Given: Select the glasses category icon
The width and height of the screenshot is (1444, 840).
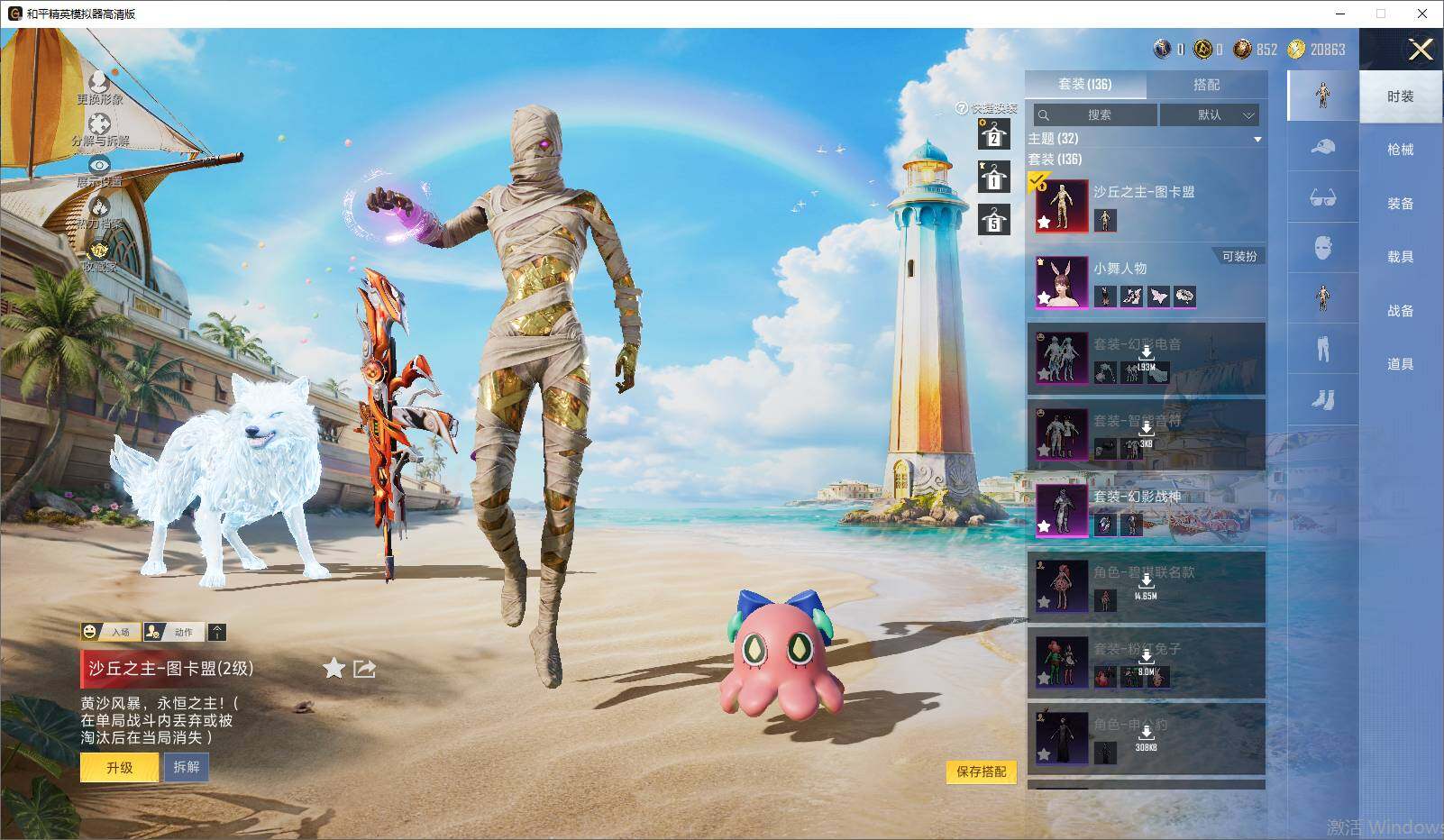Looking at the screenshot, I should [1322, 197].
